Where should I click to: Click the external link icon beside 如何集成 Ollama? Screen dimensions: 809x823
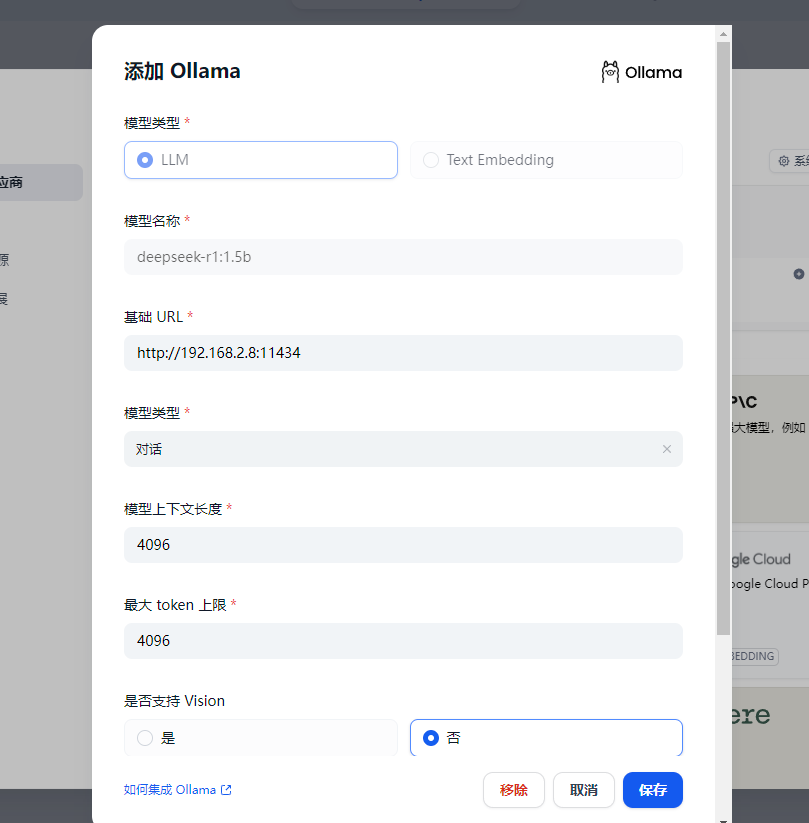point(226,790)
